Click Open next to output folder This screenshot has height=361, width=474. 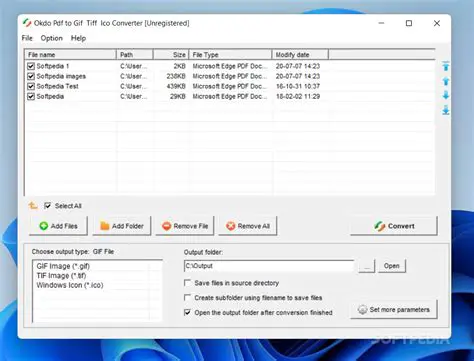(392, 266)
